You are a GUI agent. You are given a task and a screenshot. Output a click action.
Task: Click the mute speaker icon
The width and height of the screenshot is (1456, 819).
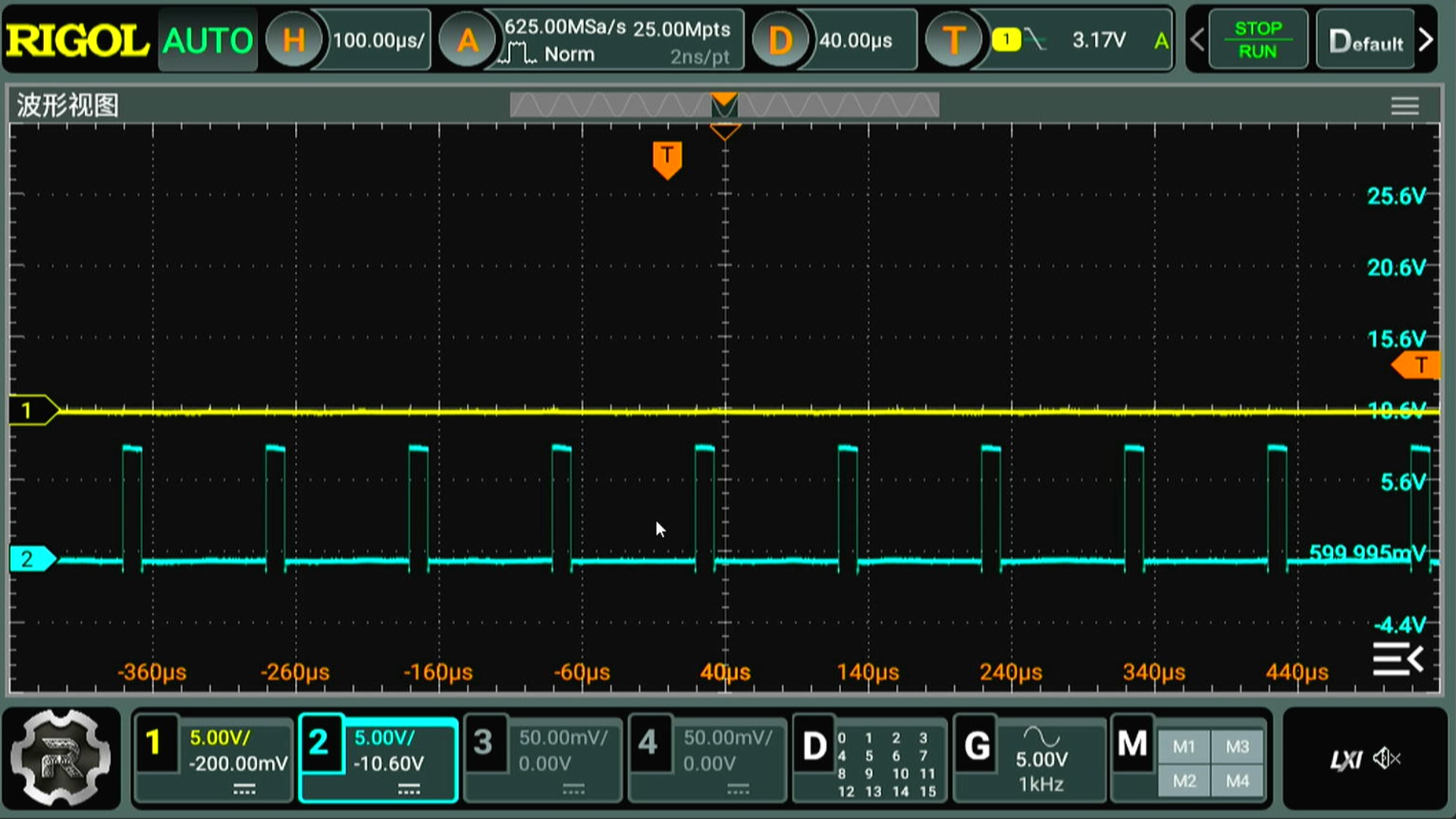[x=1388, y=758]
